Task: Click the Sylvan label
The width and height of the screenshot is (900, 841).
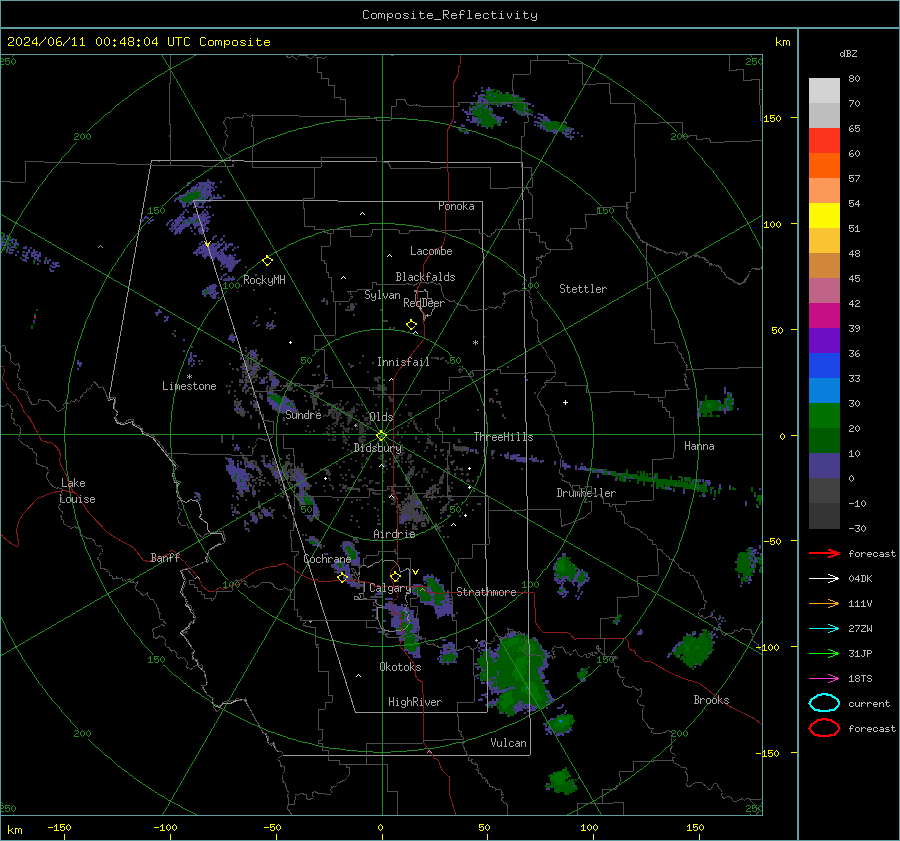Action: 382,295
